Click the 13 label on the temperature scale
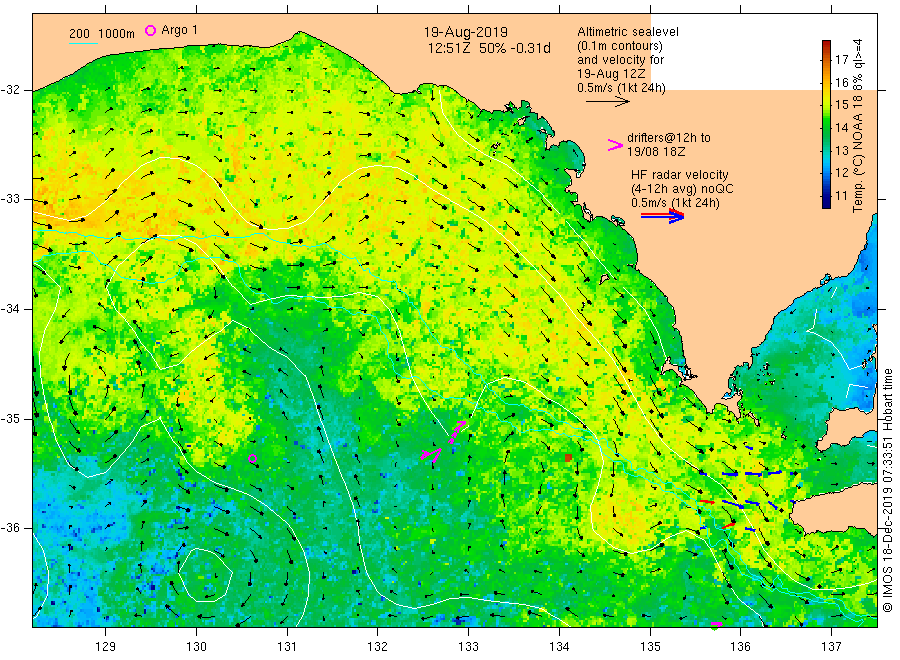 click(x=841, y=150)
